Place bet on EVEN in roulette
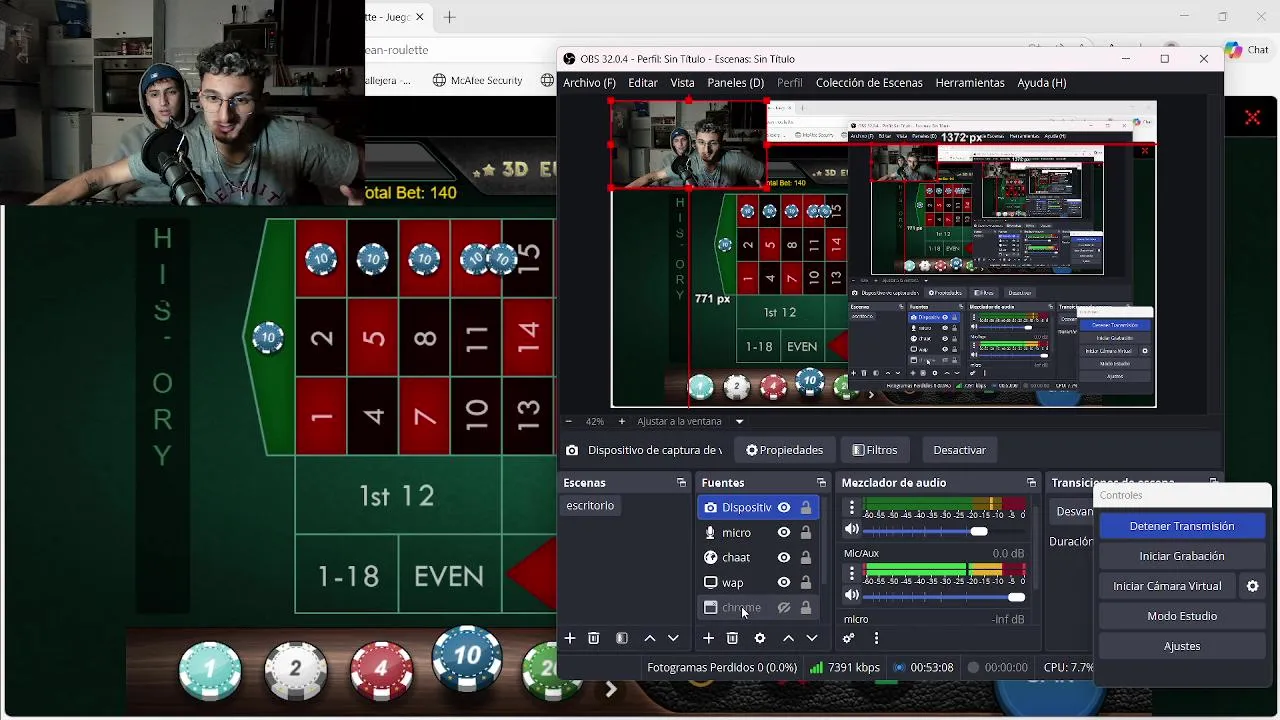This screenshot has height=720, width=1280. (x=449, y=576)
